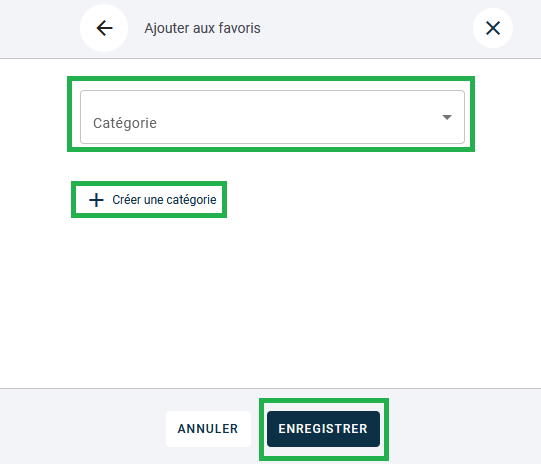
Task: Go back using the left arrow icon
Action: (104, 28)
